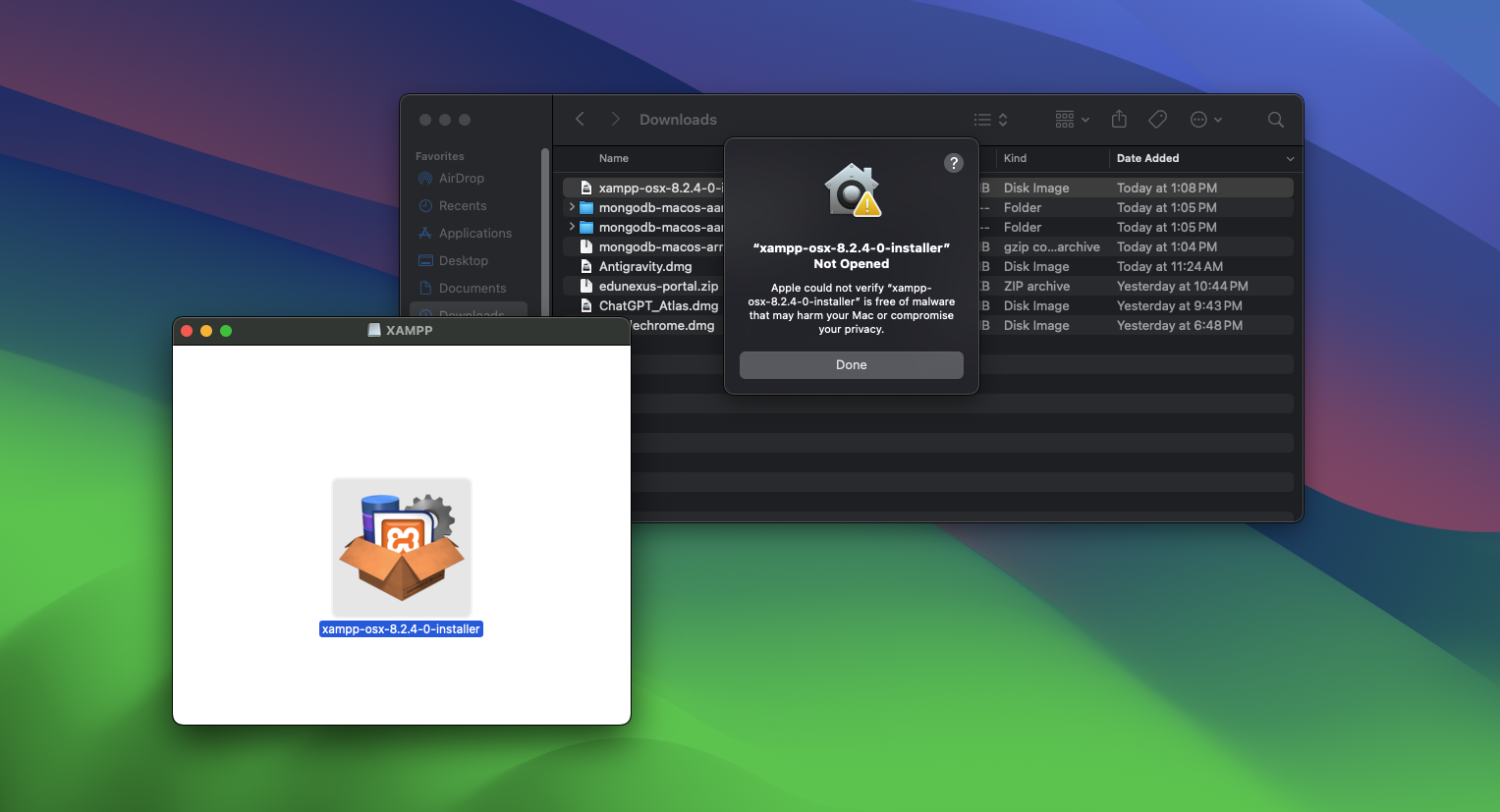Expand the second mongodb-macos folder
The image size is (1500, 812).
[x=572, y=228]
